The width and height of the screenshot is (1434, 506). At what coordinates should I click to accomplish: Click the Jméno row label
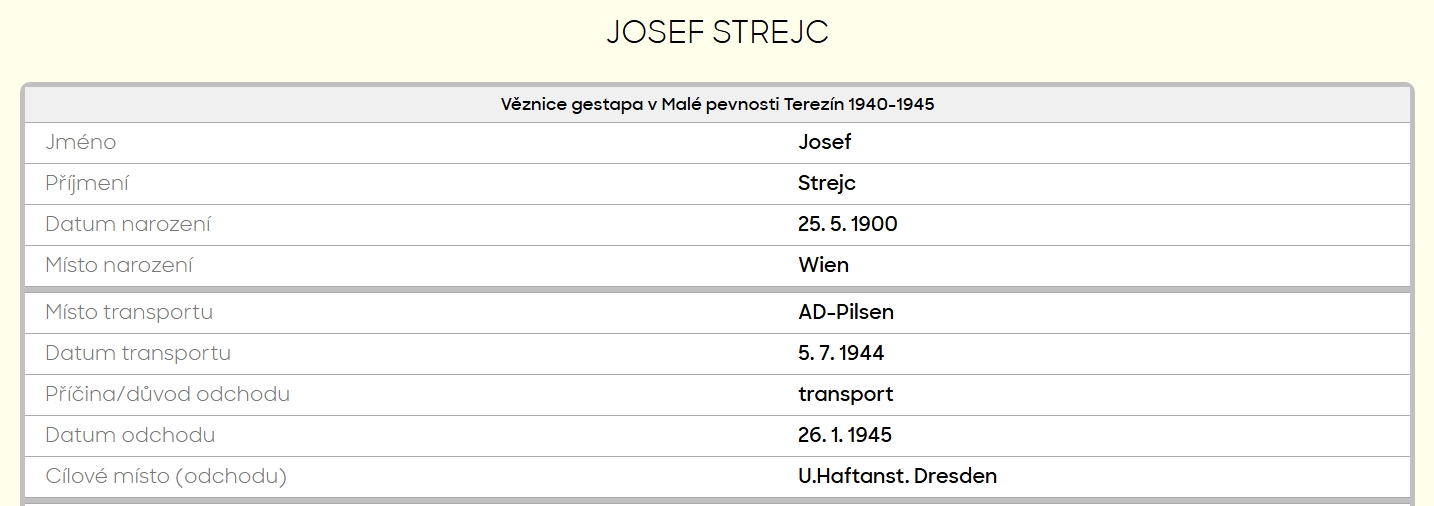tap(81, 142)
